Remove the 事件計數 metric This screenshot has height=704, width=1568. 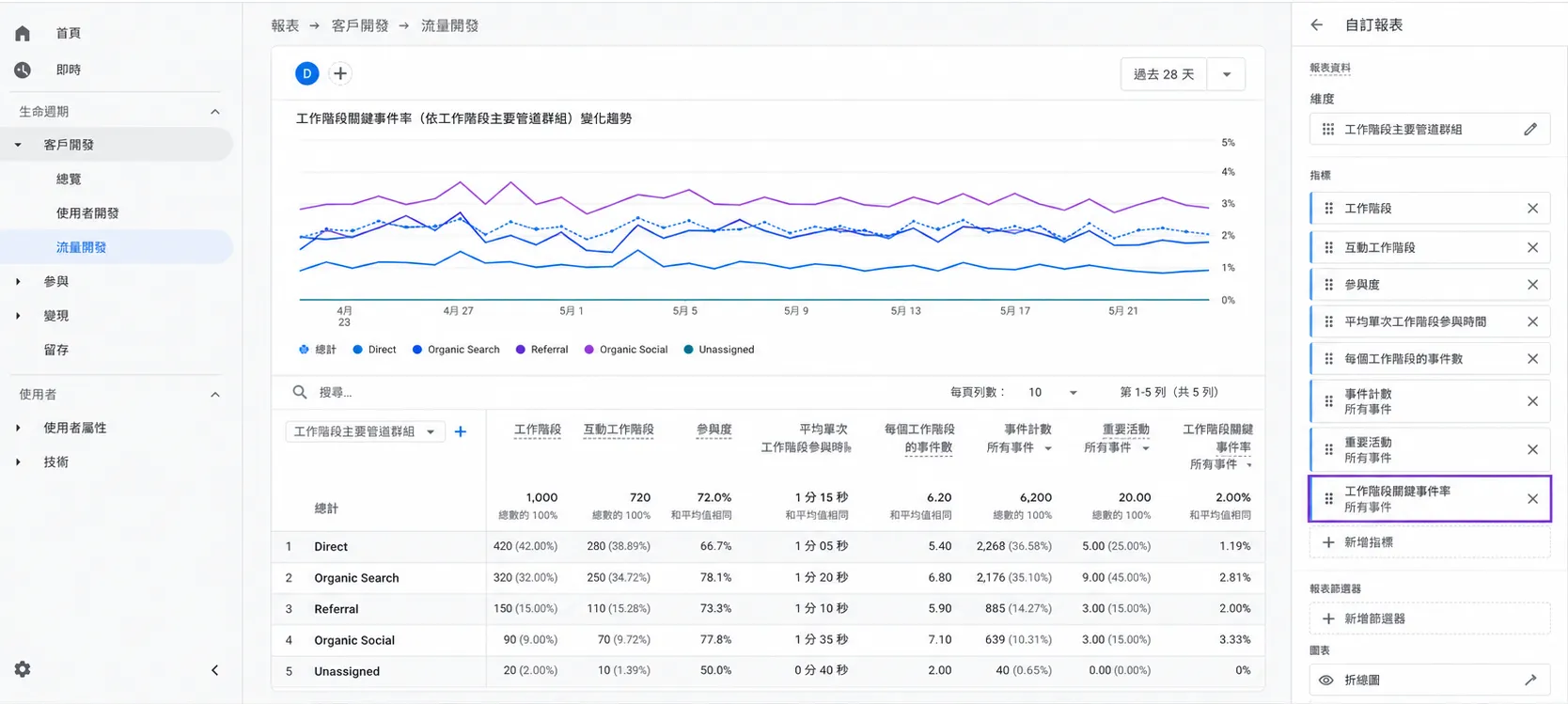pyautogui.click(x=1532, y=401)
